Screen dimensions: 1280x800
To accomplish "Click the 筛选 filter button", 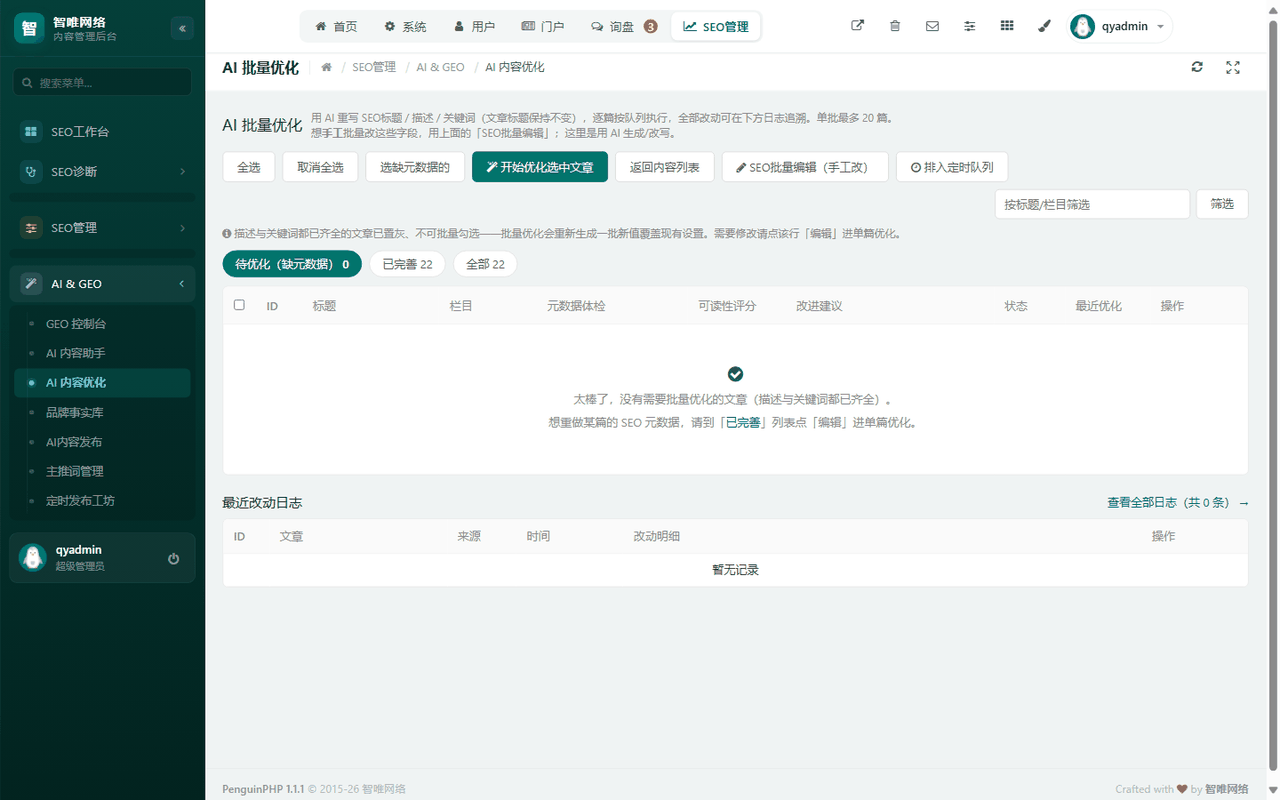I will (1222, 204).
